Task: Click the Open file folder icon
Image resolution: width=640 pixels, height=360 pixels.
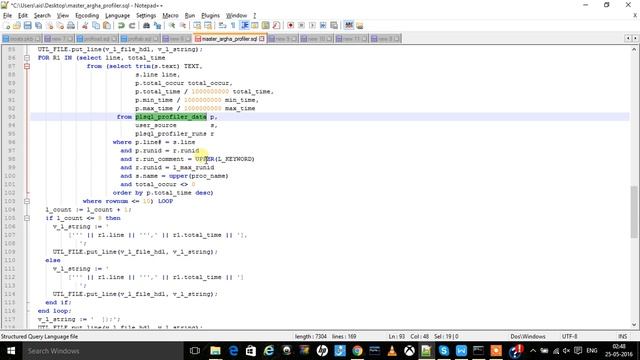Action: [x=17, y=25]
